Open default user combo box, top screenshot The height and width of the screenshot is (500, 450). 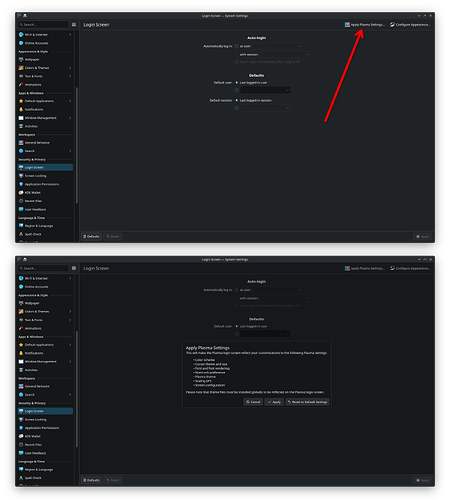point(265,90)
